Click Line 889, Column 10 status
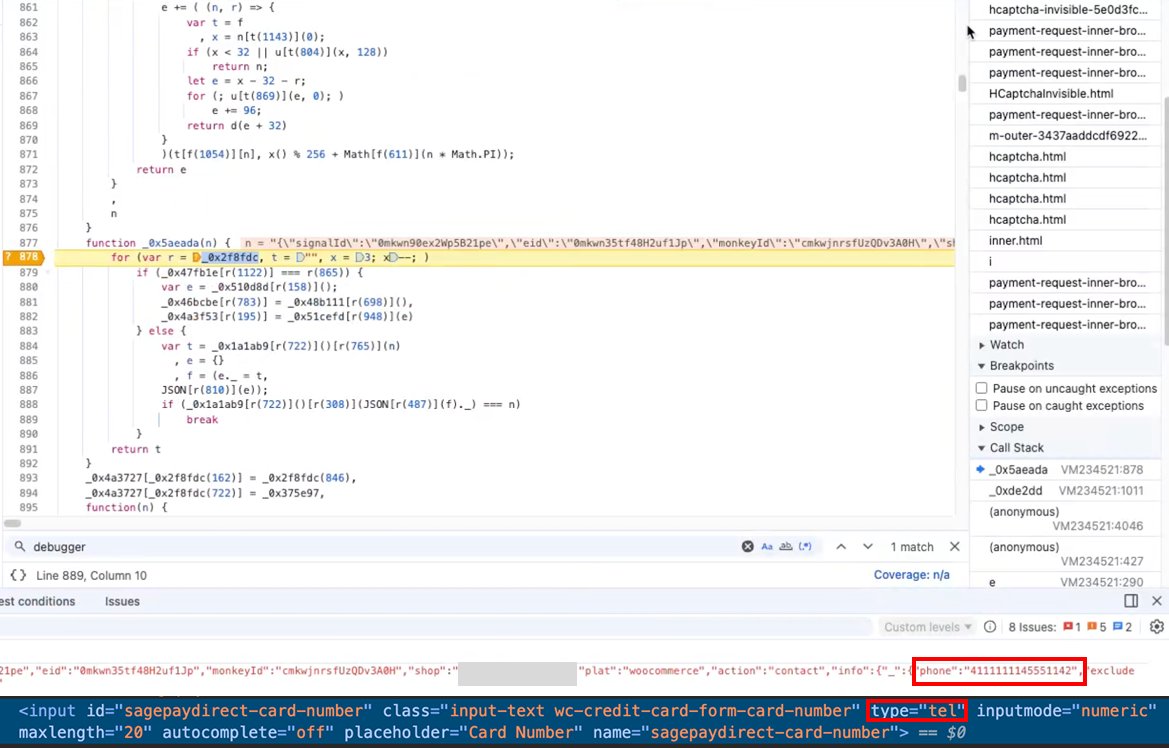The image size is (1169, 748). (x=91, y=575)
